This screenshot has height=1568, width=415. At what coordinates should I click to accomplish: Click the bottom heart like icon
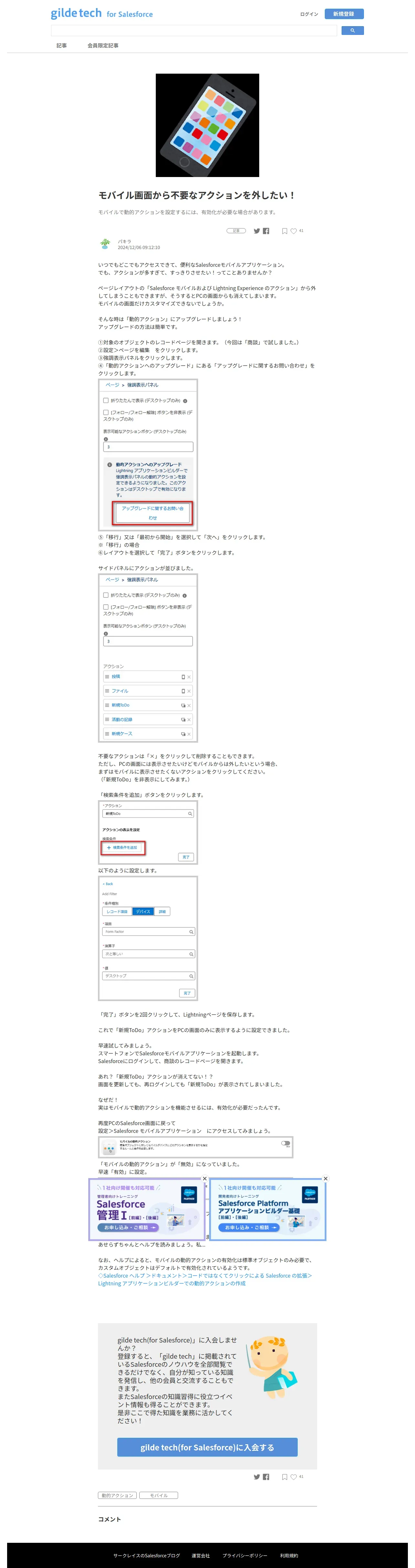tap(293, 1477)
